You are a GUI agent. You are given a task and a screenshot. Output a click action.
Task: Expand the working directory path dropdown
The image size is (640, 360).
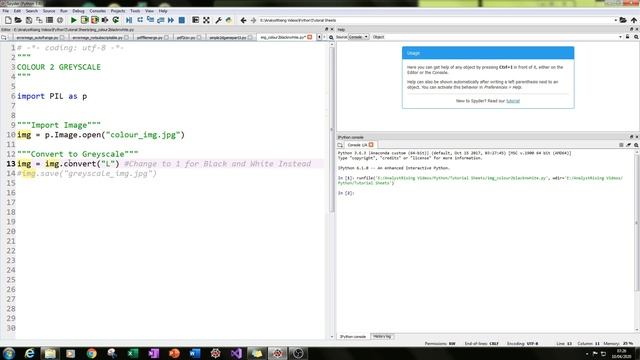(616, 20)
